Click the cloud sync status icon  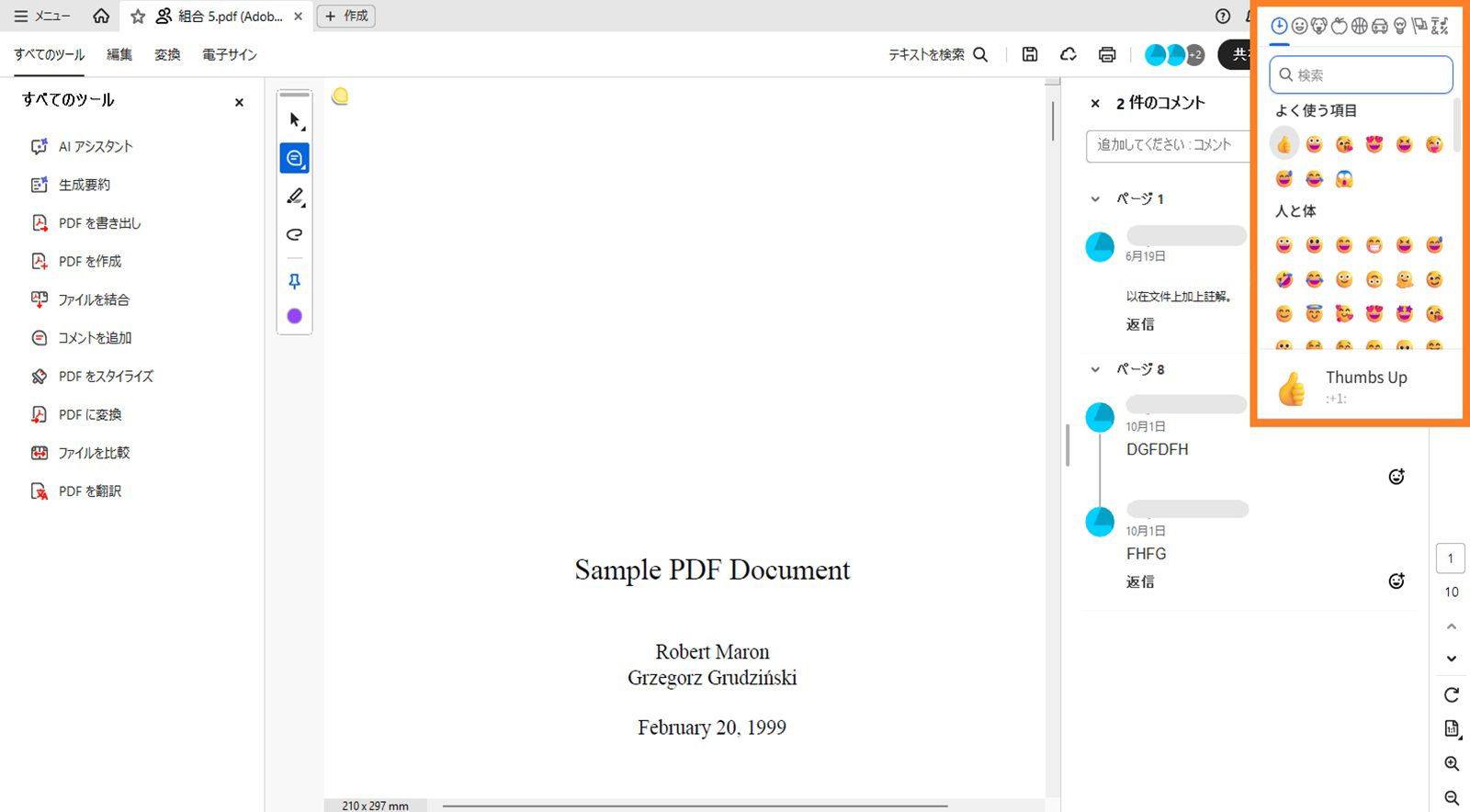tap(1068, 54)
